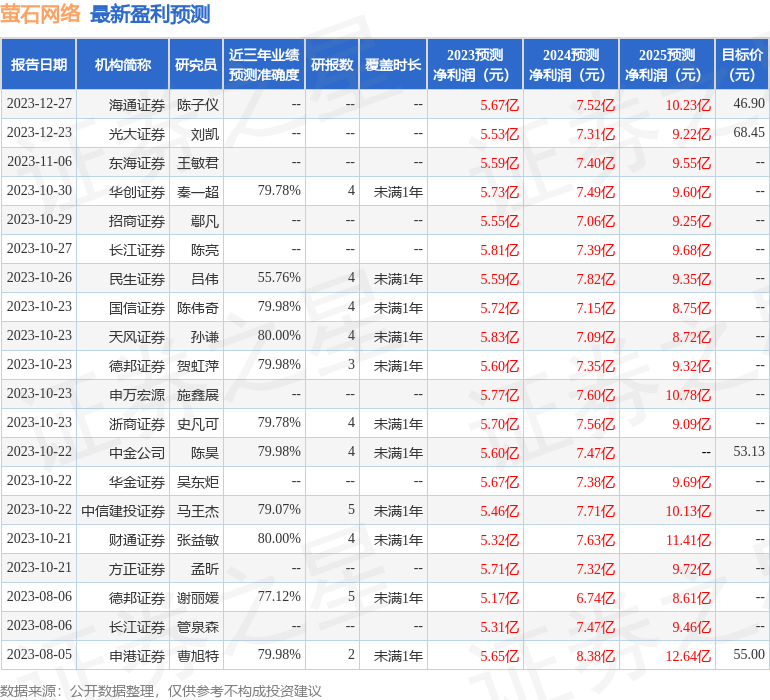Click researcher name 谢丽媛
This screenshot has width=770, height=700.
pos(198,597)
